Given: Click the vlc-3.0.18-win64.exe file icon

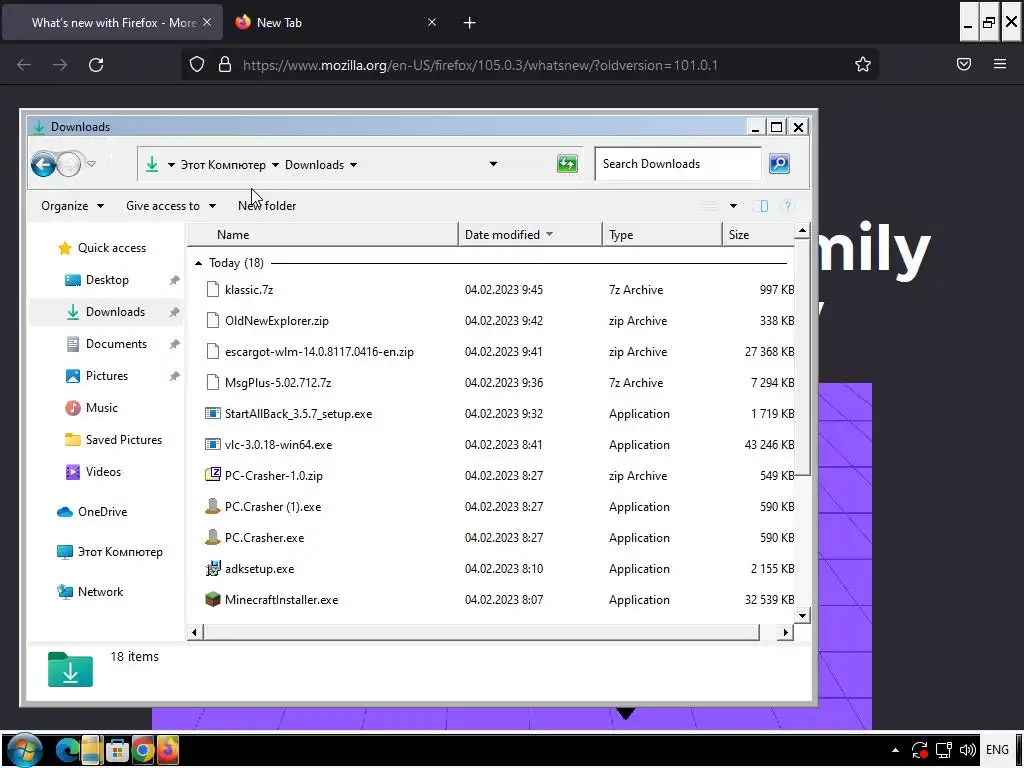Looking at the screenshot, I should tap(212, 445).
